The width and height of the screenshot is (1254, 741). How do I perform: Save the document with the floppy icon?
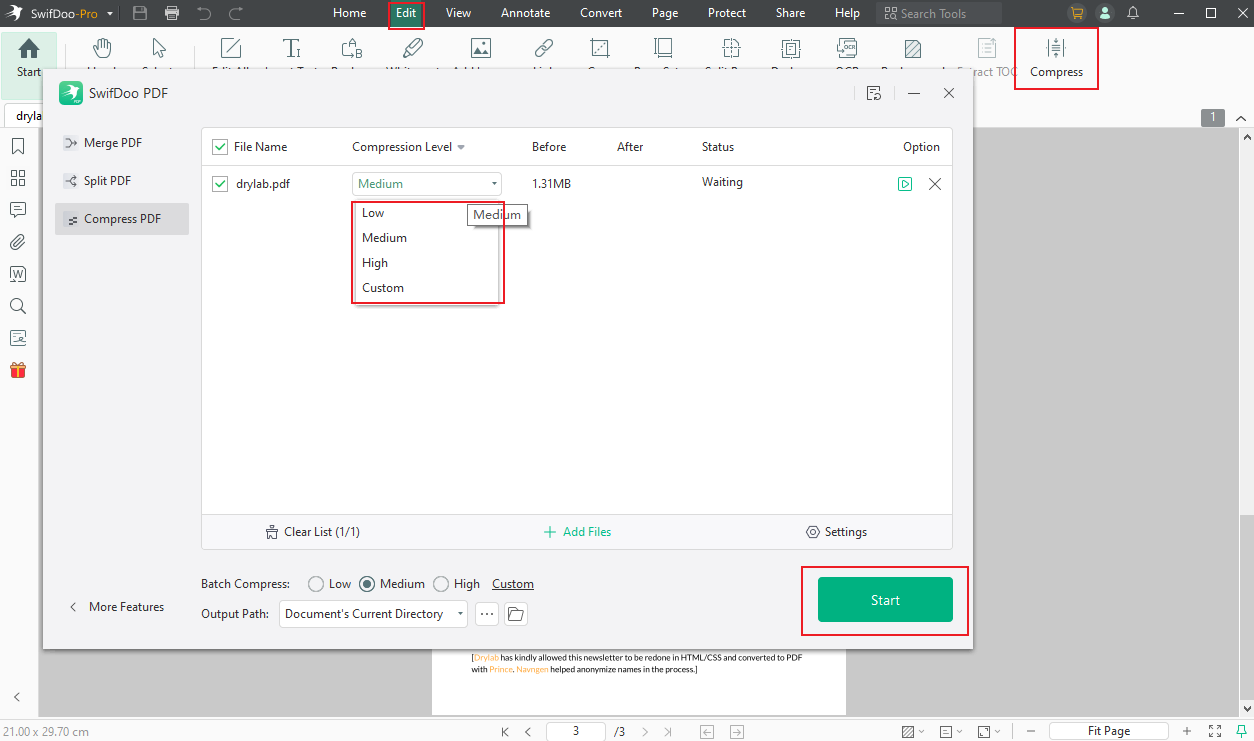(140, 13)
